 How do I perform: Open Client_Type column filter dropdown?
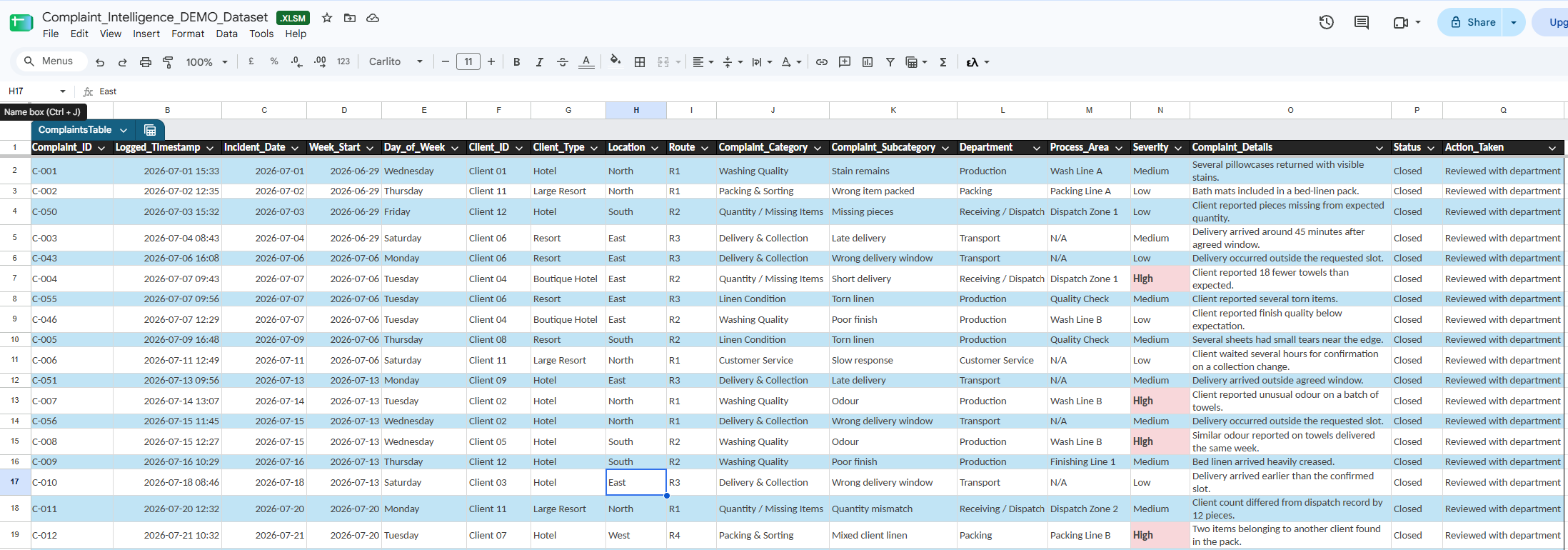[x=593, y=148]
